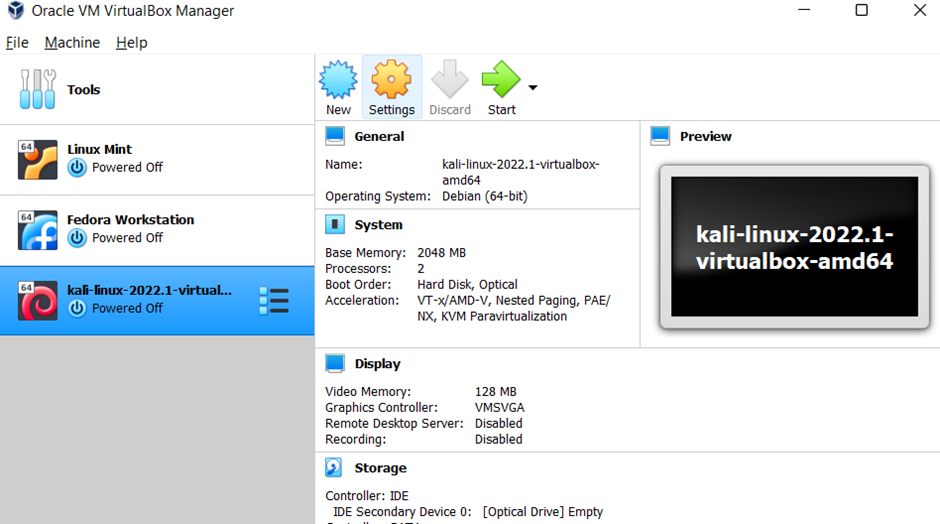Click Remote Desktop Server Disabled value
Screen dimensions: 940x524
[x=499, y=423]
